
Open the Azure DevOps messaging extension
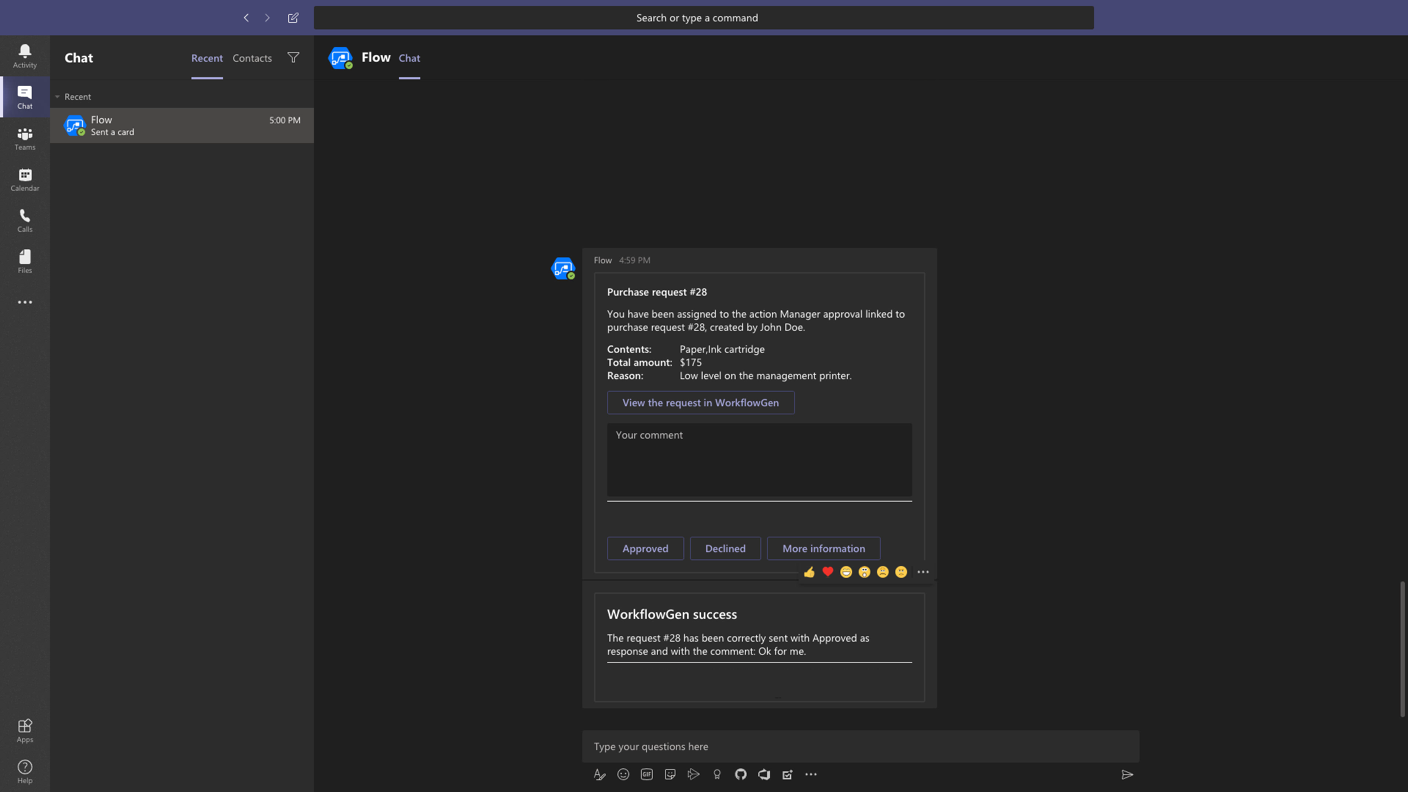pyautogui.click(x=764, y=774)
